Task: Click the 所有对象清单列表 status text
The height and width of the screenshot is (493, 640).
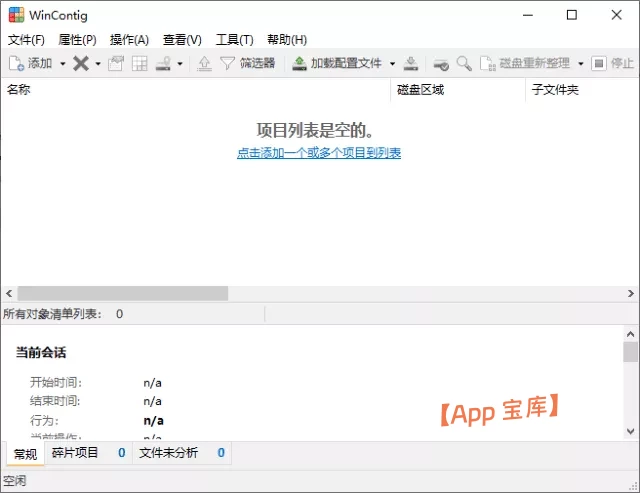Action: pos(52,314)
